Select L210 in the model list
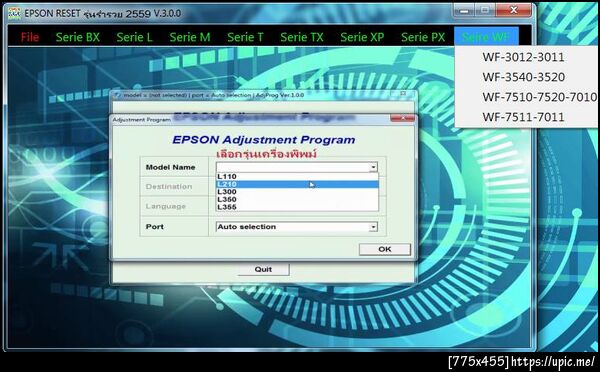600x372 pixels. [x=297, y=184]
